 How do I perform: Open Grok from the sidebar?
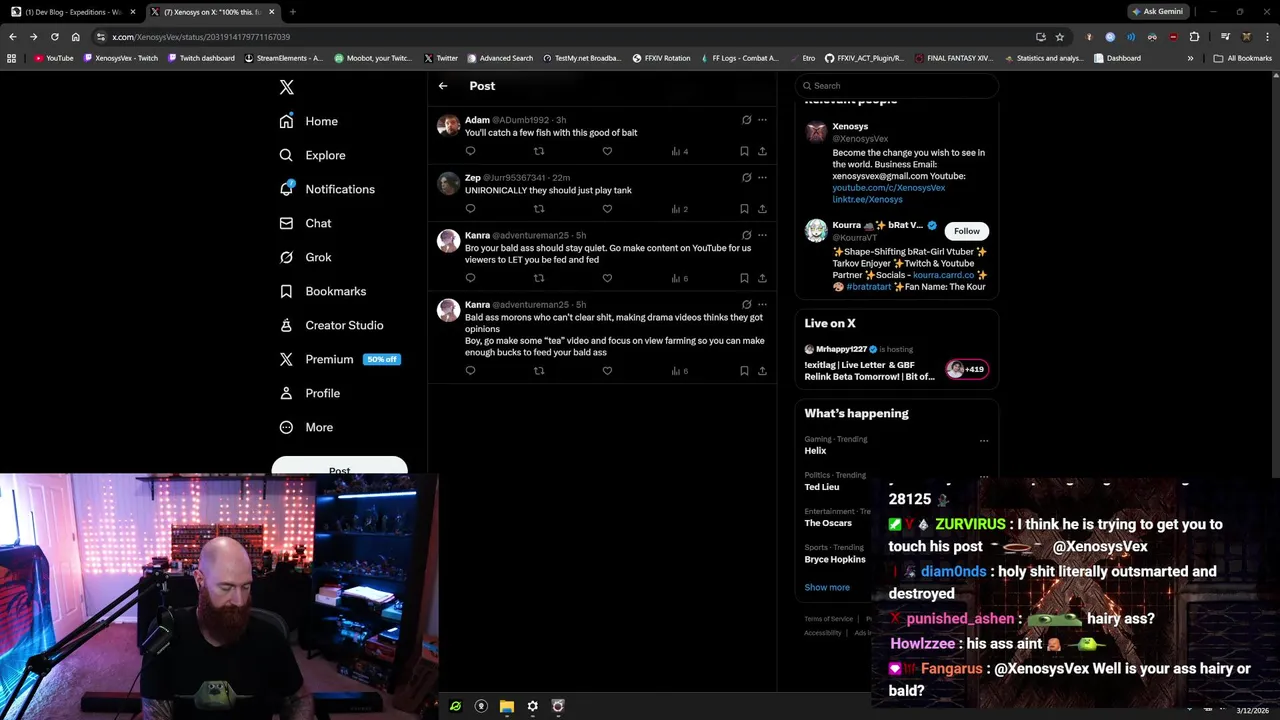coord(305,257)
